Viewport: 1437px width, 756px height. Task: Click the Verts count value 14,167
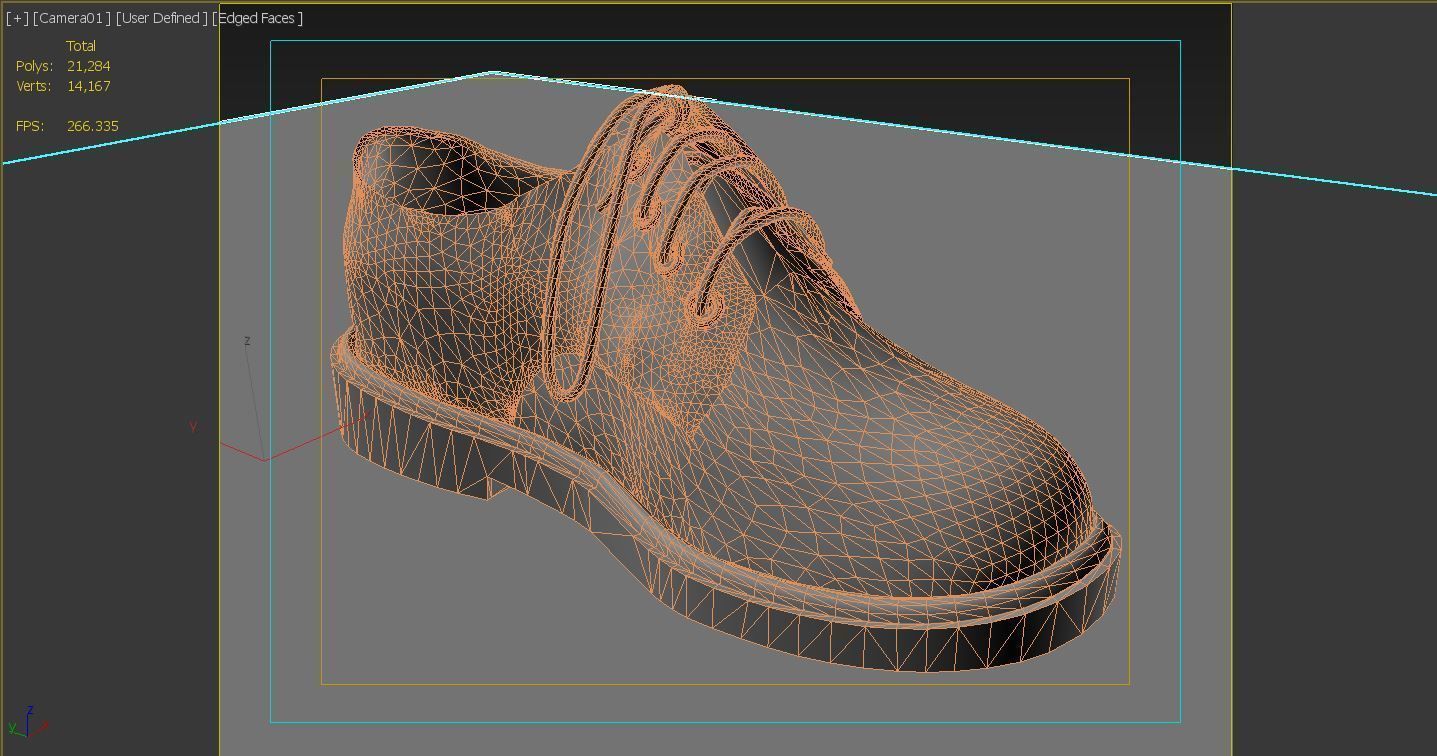coord(87,85)
